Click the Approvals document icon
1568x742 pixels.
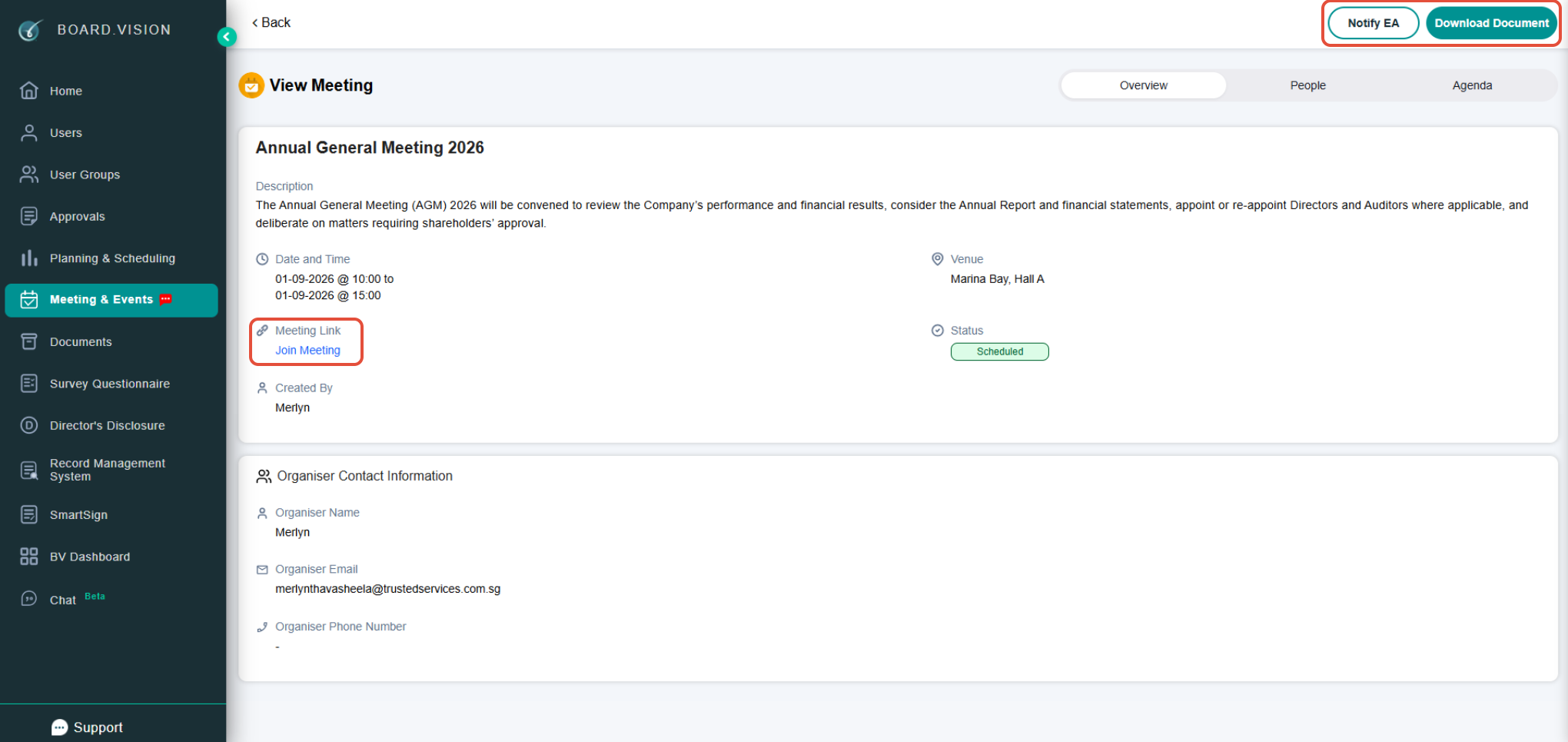[x=29, y=216]
